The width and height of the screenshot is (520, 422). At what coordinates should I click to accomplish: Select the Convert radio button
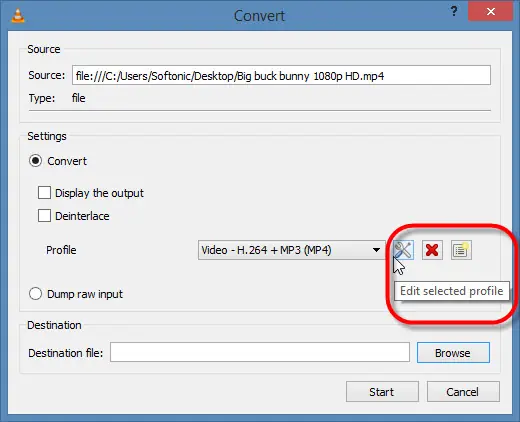pos(35,161)
